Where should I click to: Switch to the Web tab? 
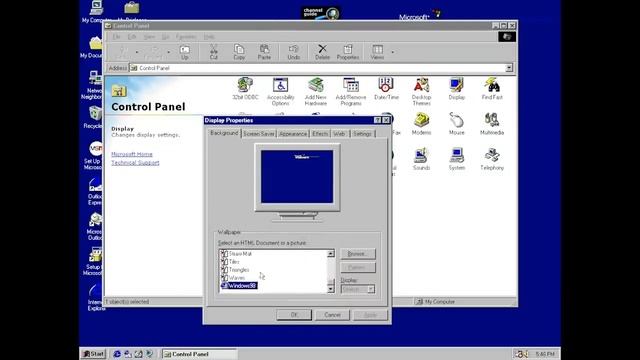[x=339, y=134]
